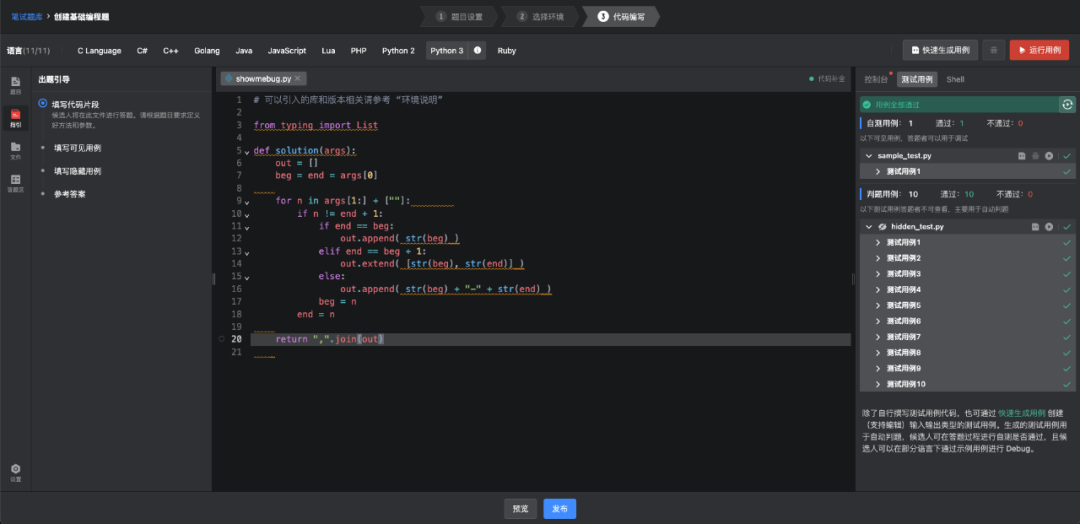Click the left panel divider handle
The height and width of the screenshot is (524, 1080).
214,278
